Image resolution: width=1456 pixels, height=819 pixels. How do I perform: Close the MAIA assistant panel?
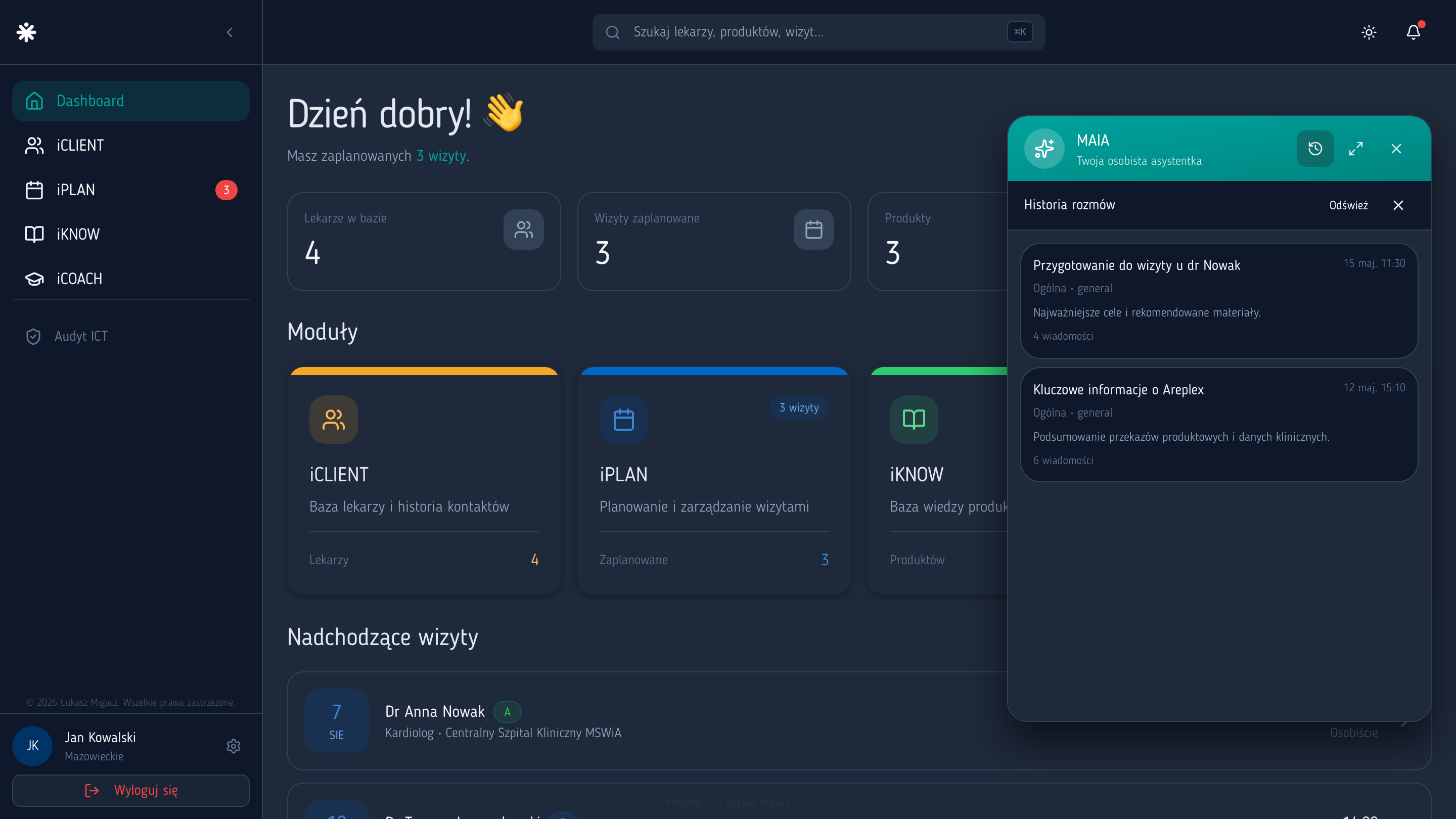(x=1396, y=149)
